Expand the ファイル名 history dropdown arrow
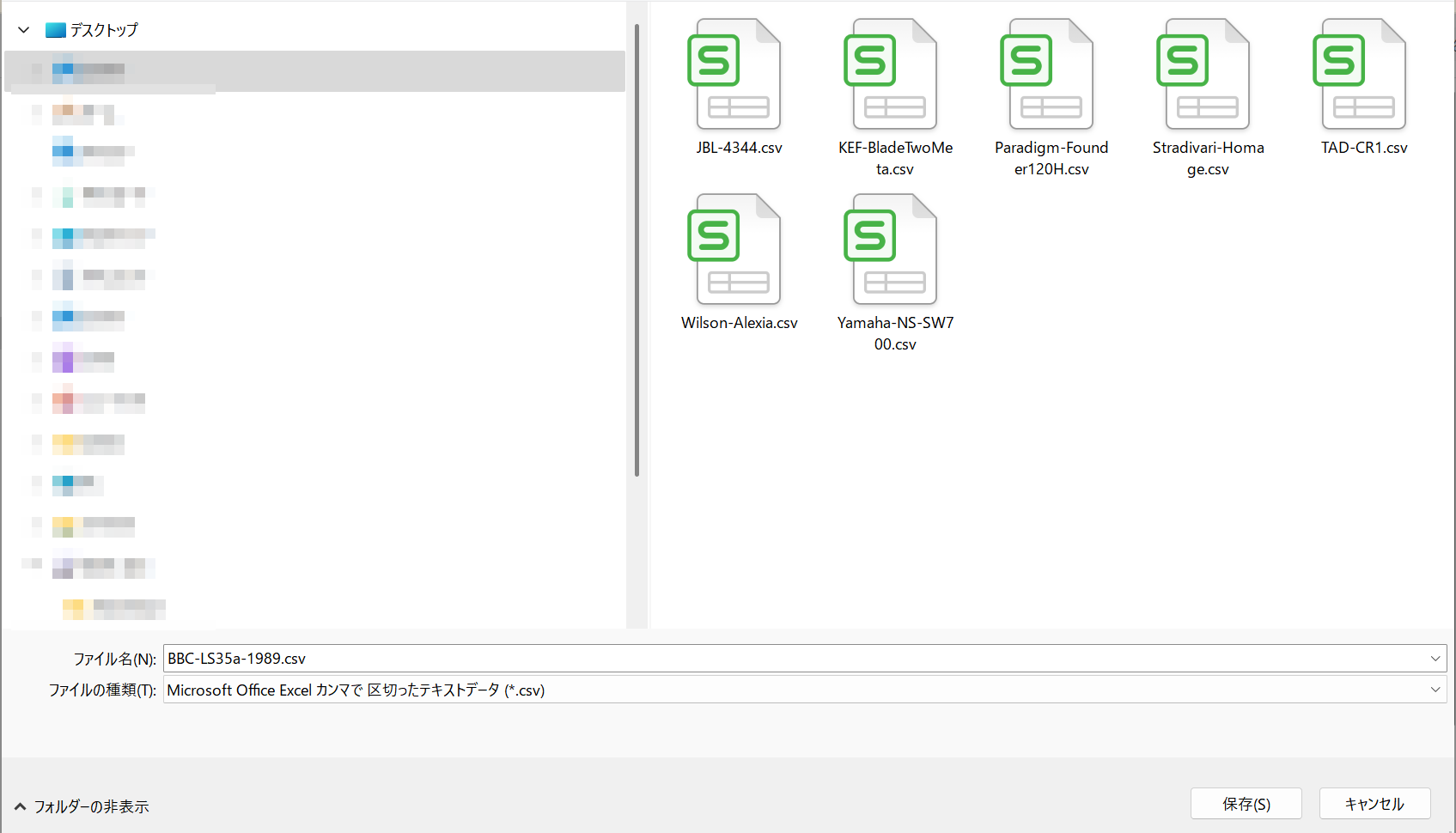The height and width of the screenshot is (833, 1456). [1435, 659]
